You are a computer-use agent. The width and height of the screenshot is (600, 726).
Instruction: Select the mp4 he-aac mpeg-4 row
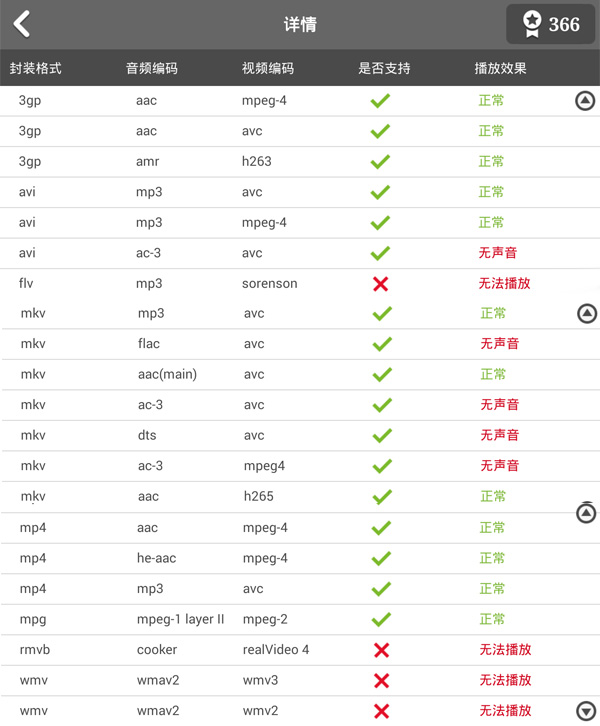point(300,558)
